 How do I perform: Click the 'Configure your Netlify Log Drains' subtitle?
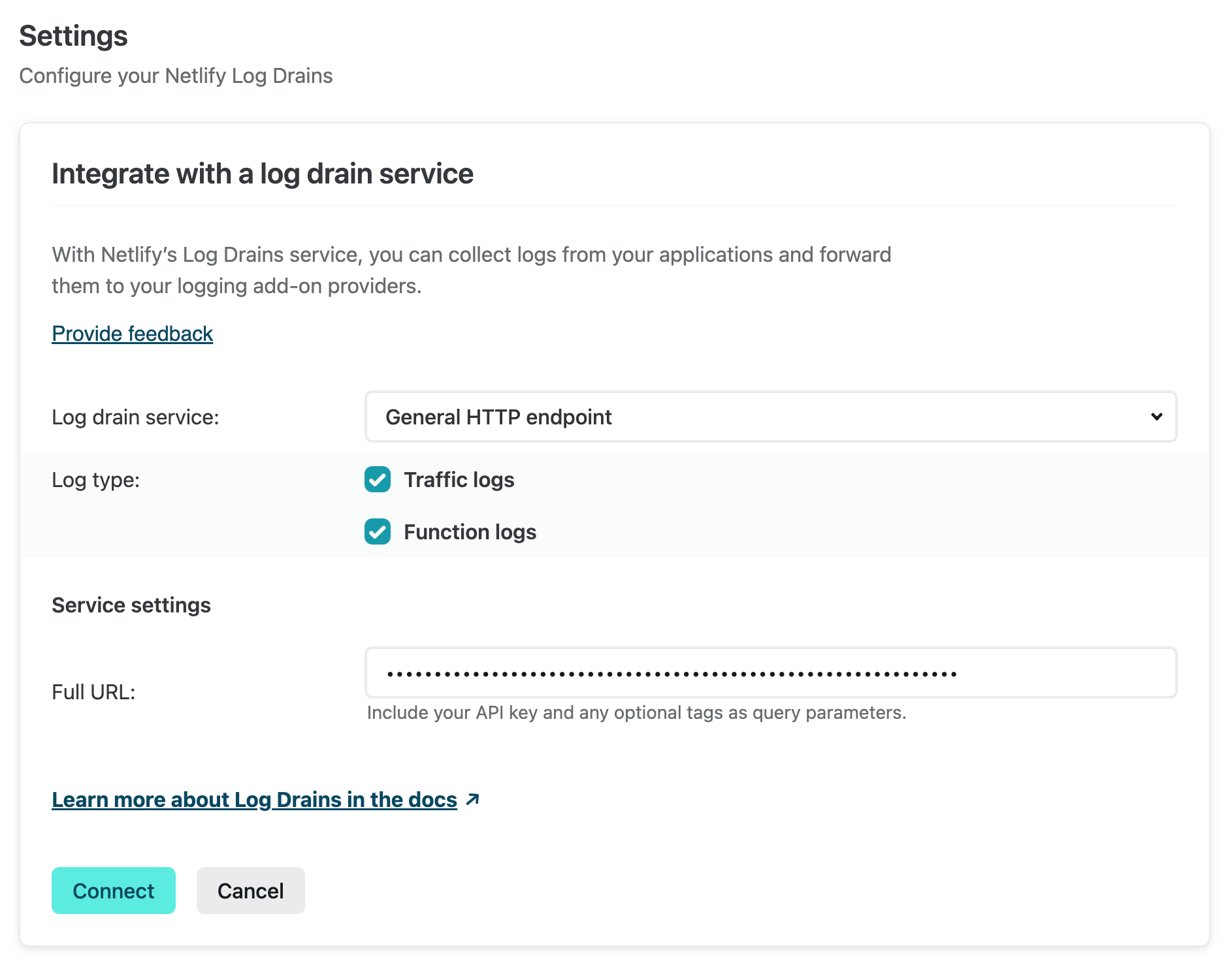176,76
